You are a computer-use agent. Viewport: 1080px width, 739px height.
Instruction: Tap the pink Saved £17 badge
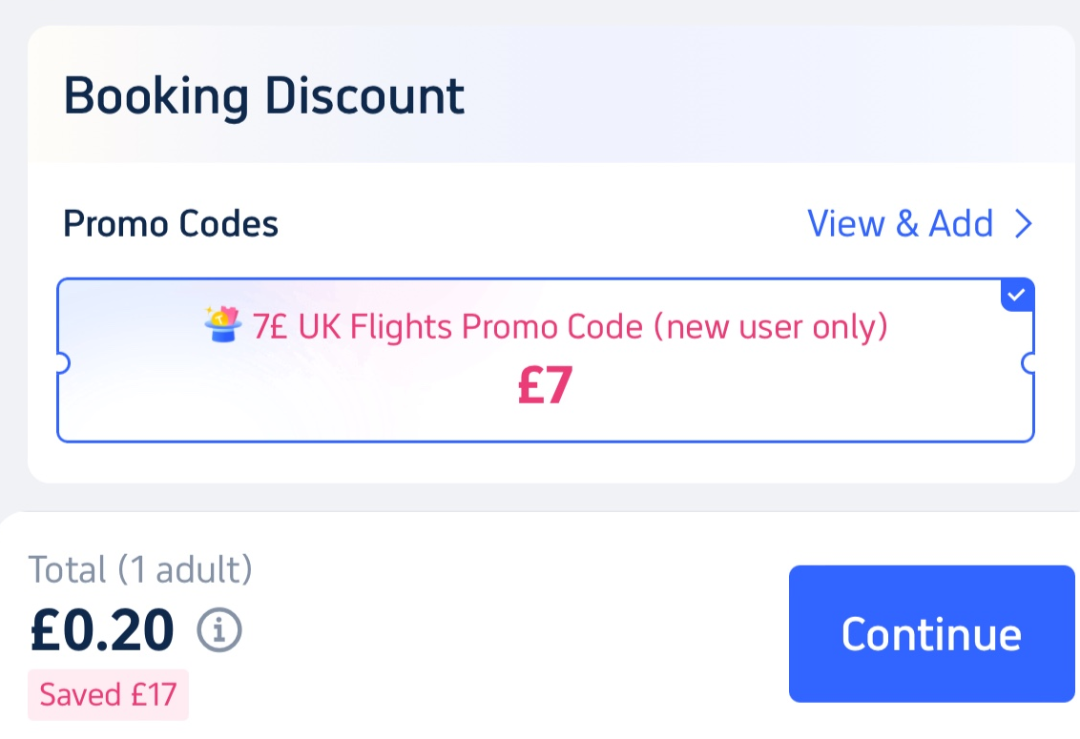coord(108,694)
